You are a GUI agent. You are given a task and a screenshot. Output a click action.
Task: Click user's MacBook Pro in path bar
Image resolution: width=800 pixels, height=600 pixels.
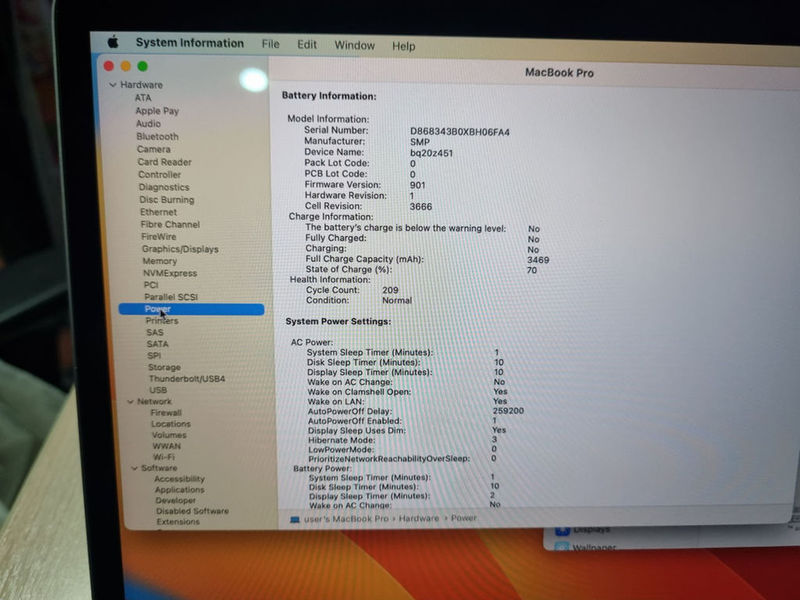(346, 519)
